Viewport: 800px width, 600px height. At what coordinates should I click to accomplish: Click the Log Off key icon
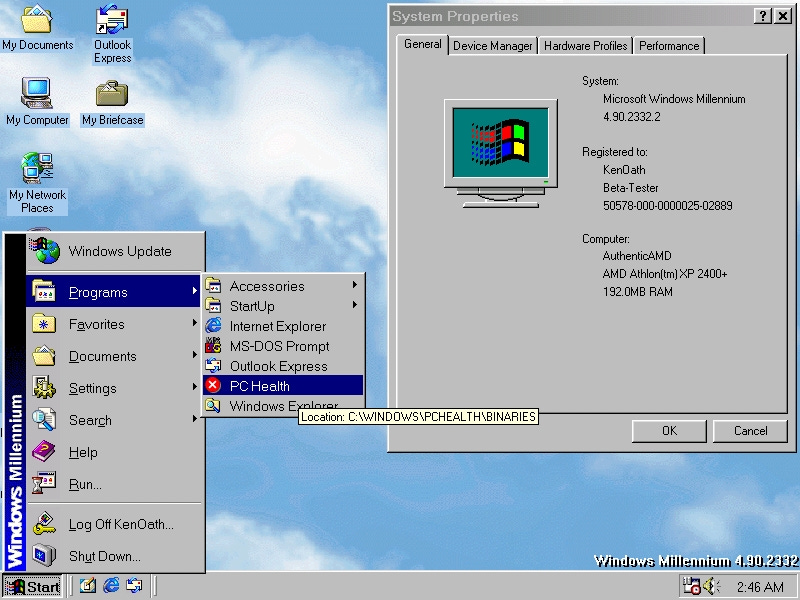point(44,523)
